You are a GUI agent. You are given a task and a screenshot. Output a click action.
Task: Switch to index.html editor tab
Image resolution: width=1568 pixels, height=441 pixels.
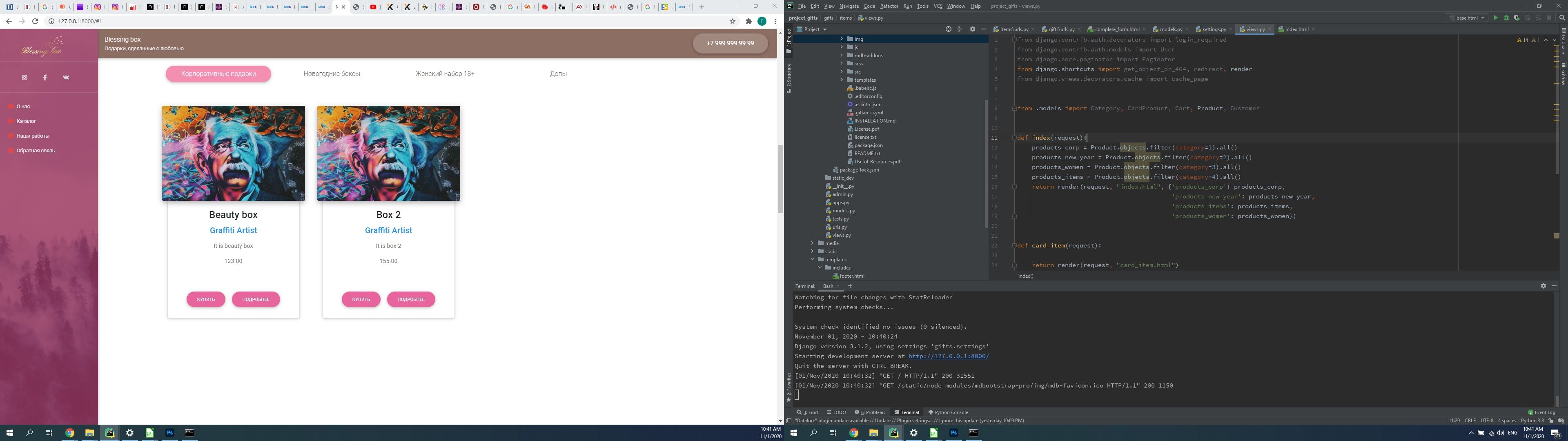[x=1296, y=29]
